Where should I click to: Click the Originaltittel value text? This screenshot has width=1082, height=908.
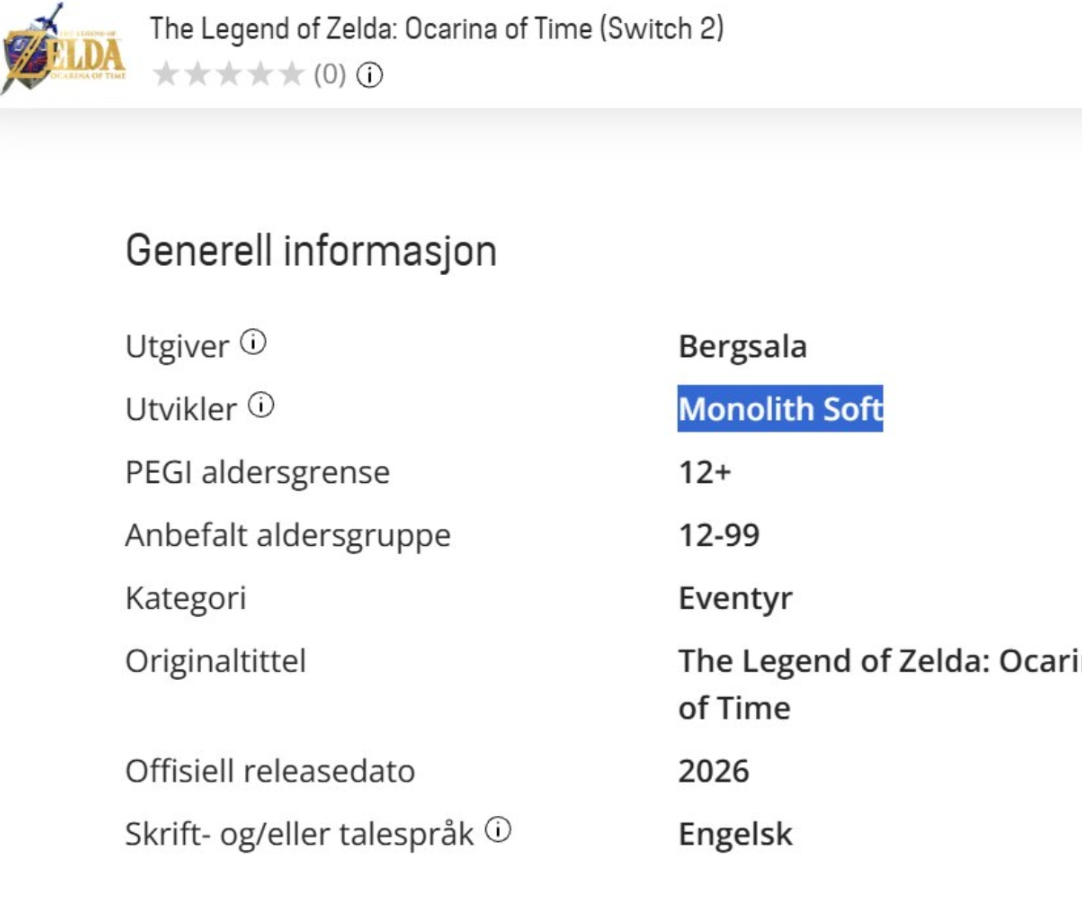coord(880,684)
